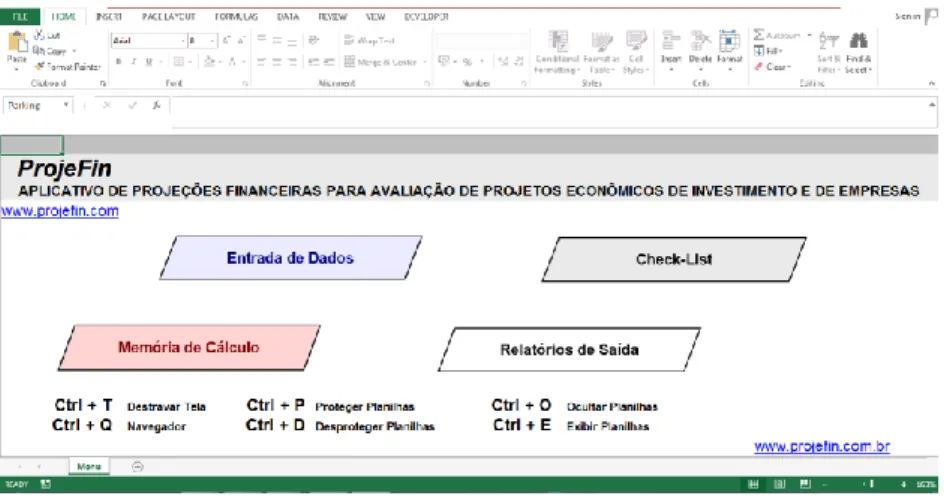
Task: Open the font size dropdown
Action: pos(213,40)
